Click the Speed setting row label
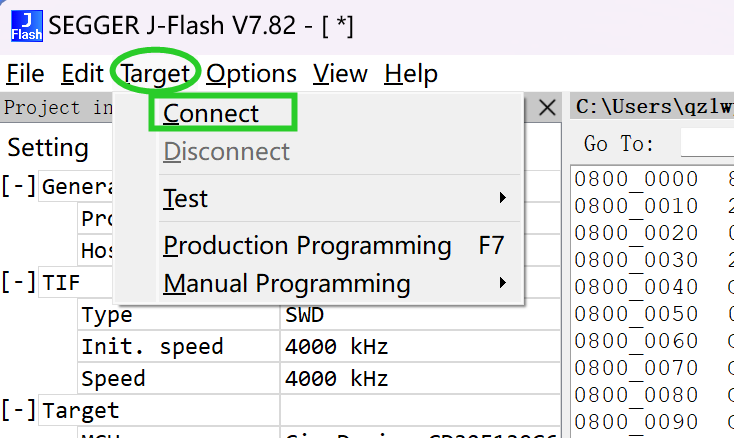 (x=113, y=379)
